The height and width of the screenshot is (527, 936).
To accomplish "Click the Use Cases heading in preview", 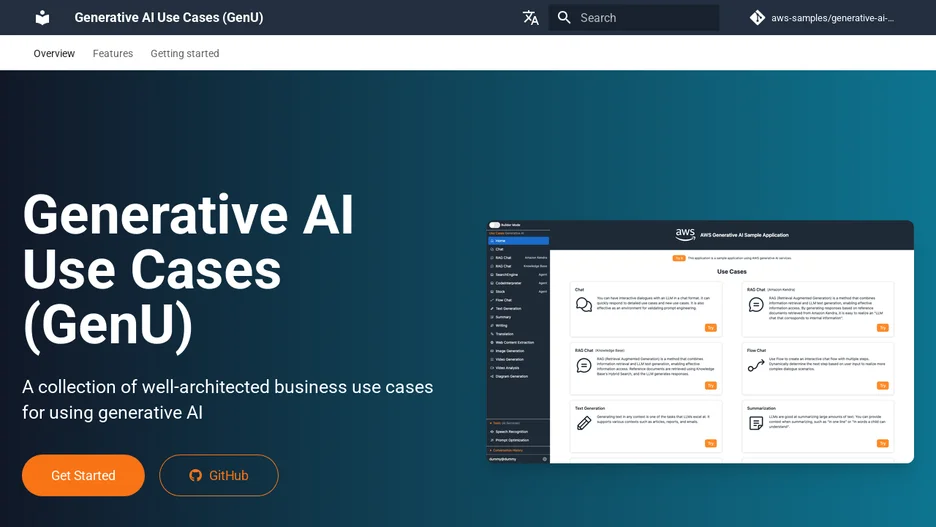I will point(732,272).
